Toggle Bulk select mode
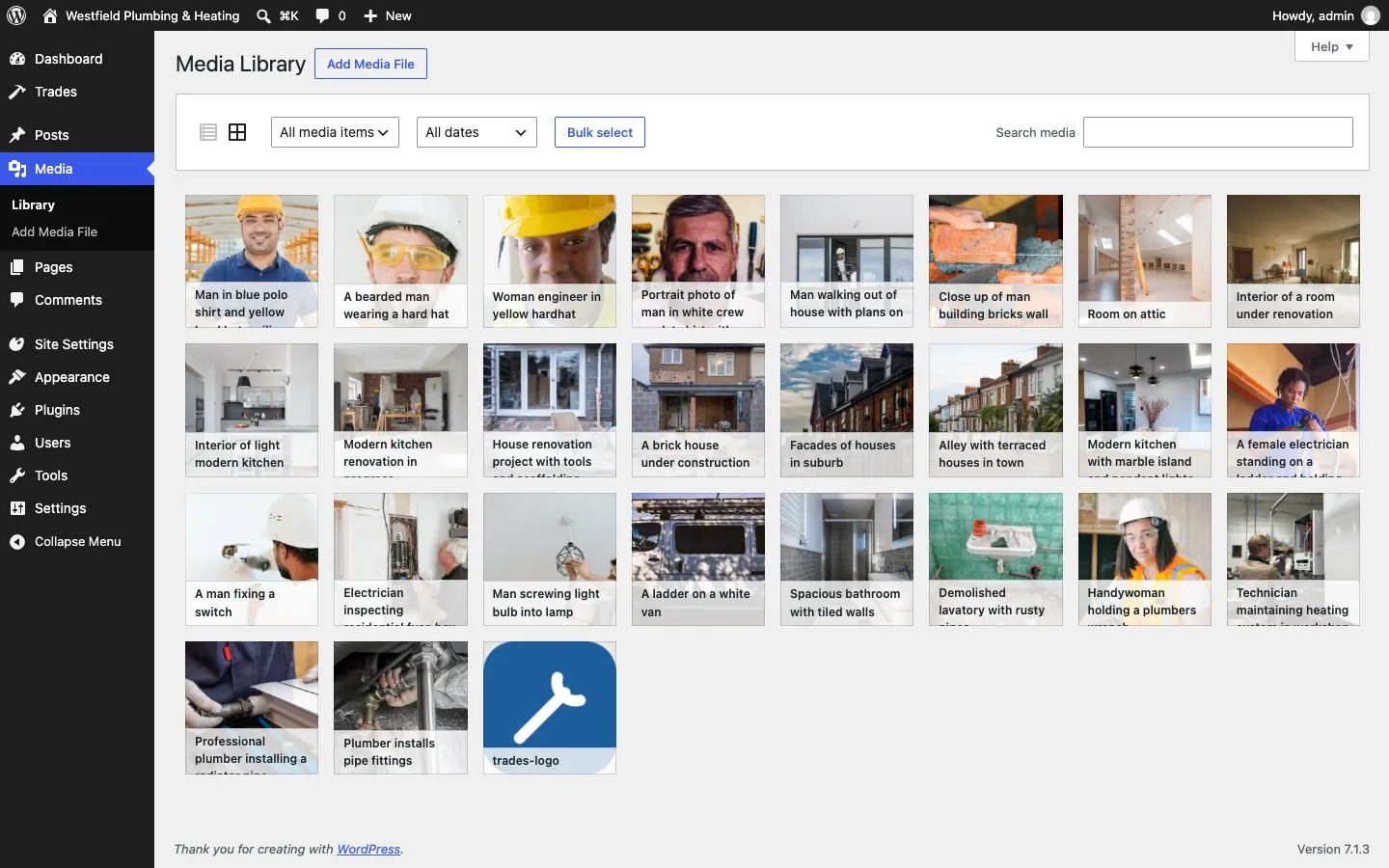The image size is (1389, 868). tap(600, 132)
